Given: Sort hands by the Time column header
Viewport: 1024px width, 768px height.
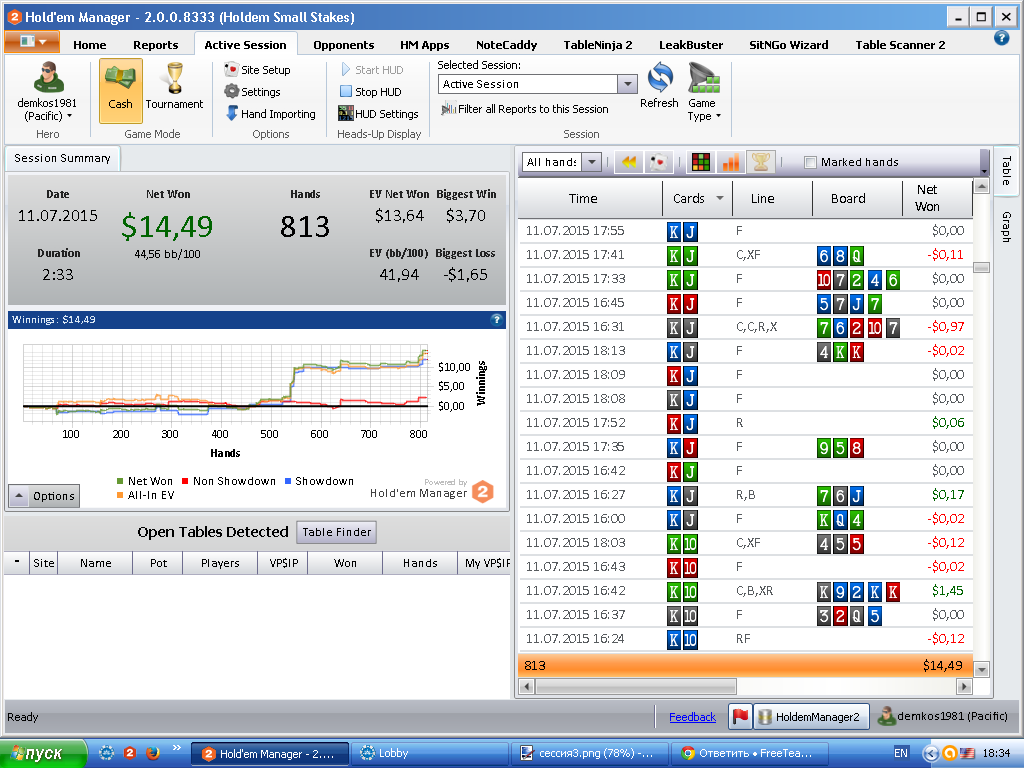Looking at the screenshot, I should pos(590,198).
